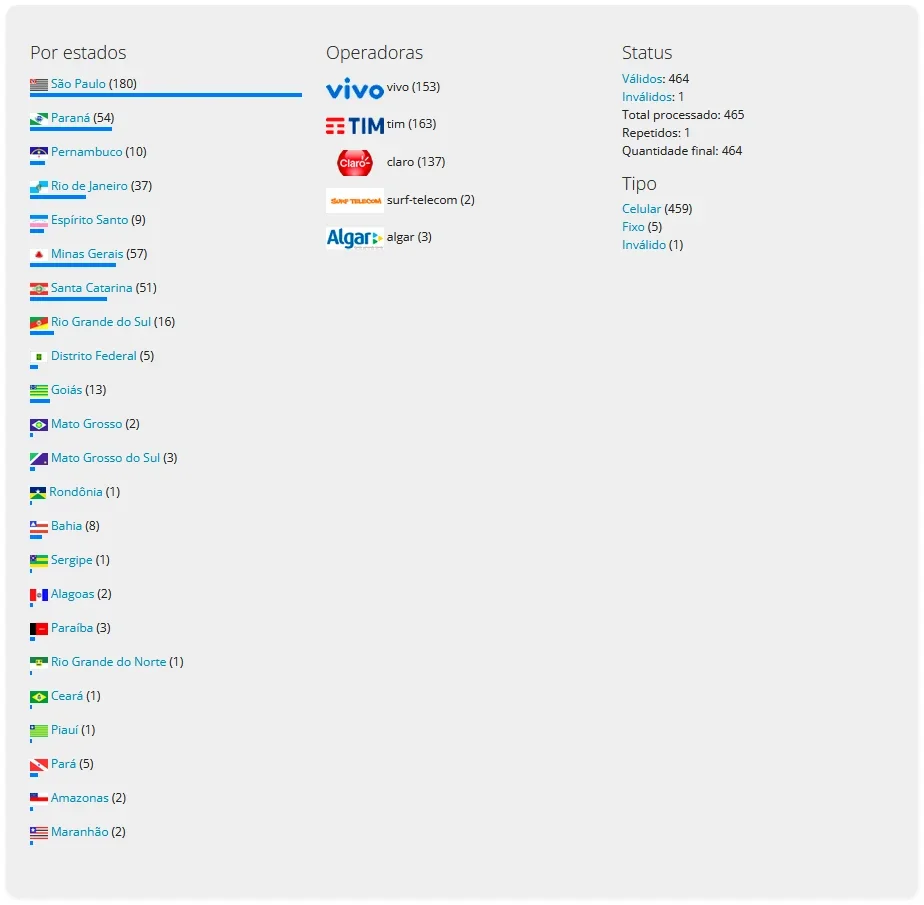Image resolution: width=924 pixels, height=905 pixels.
Task: Click the Rio de Janeiro flag icon
Action: tap(39, 187)
